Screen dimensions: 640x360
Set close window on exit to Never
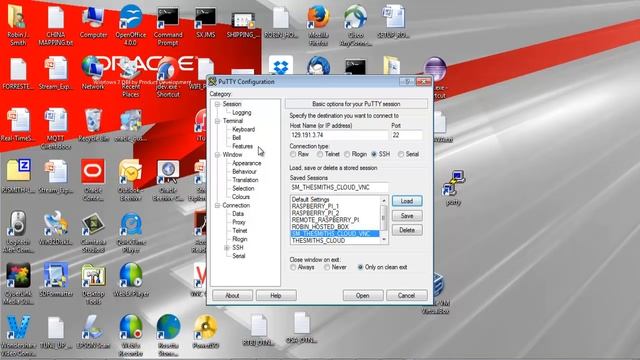coord(327,267)
